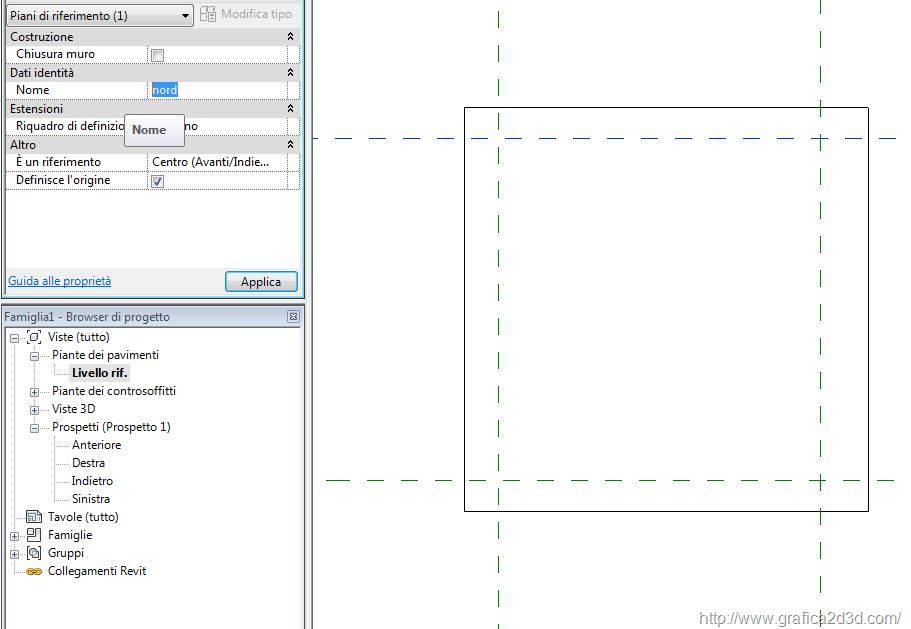Close the Browser di progetto panel
The height and width of the screenshot is (629, 911).
coord(293,317)
